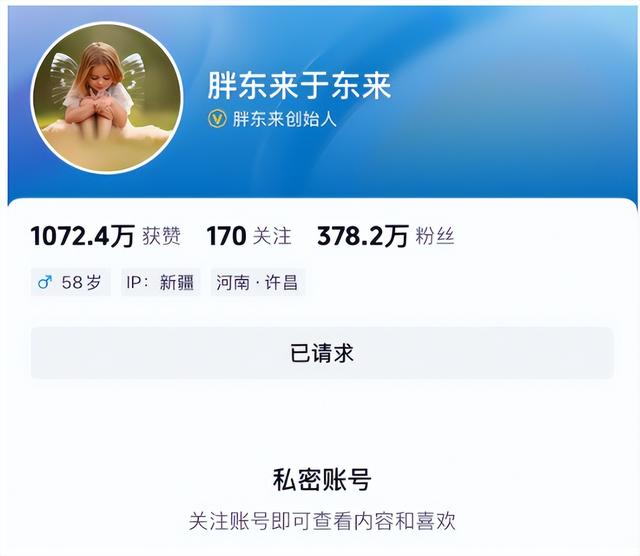Click the 关注 following label

pyautogui.click(x=272, y=236)
